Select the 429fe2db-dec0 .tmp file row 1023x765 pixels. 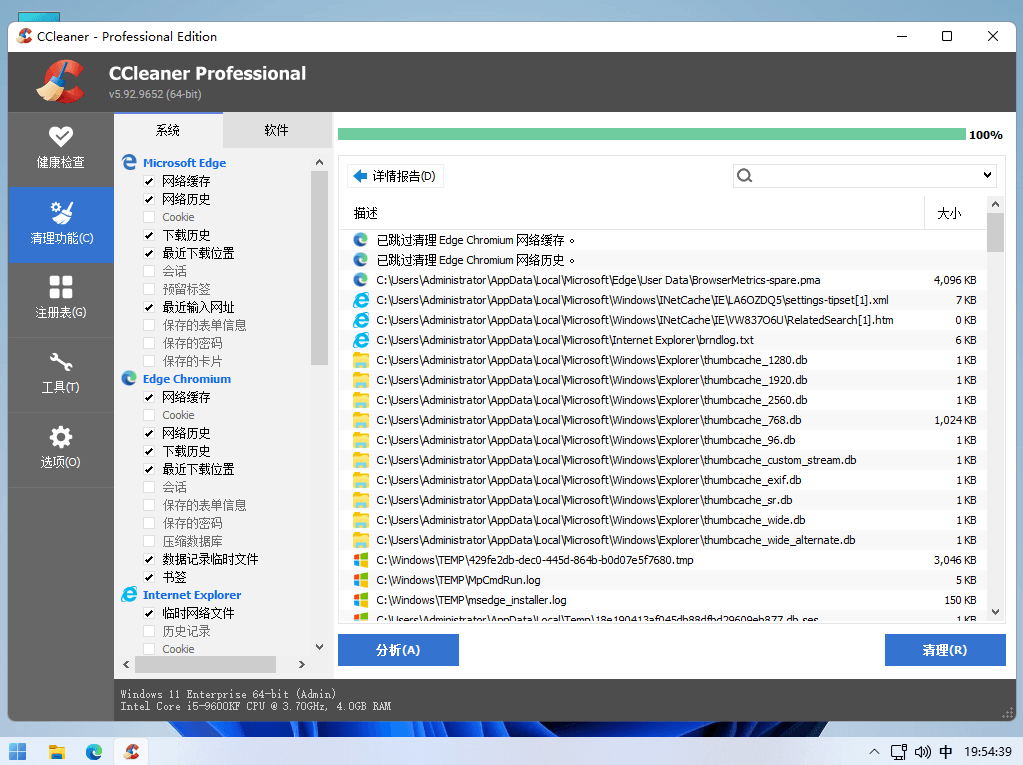click(662, 560)
